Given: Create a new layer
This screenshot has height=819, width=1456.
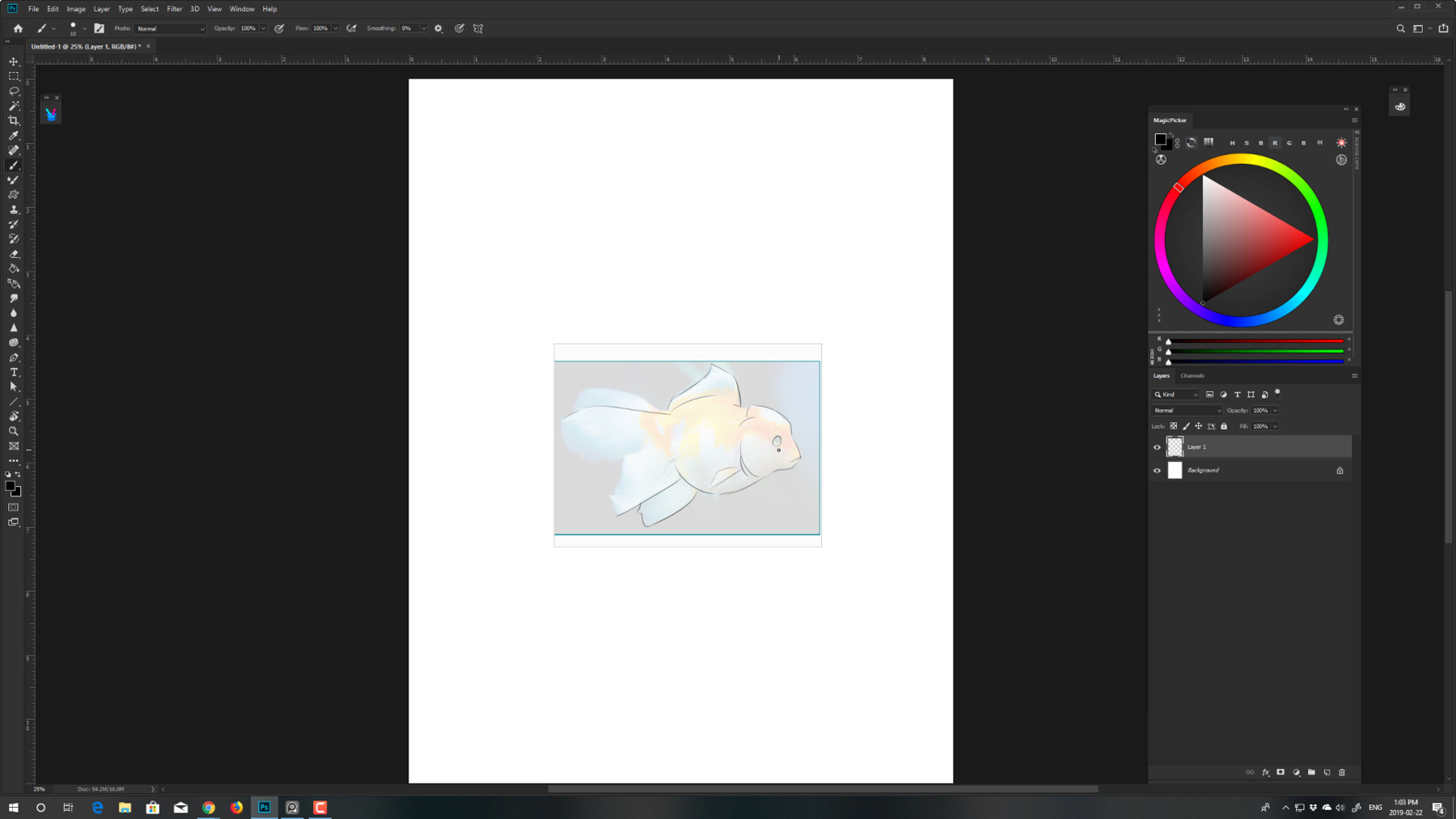Looking at the screenshot, I should point(1327,772).
